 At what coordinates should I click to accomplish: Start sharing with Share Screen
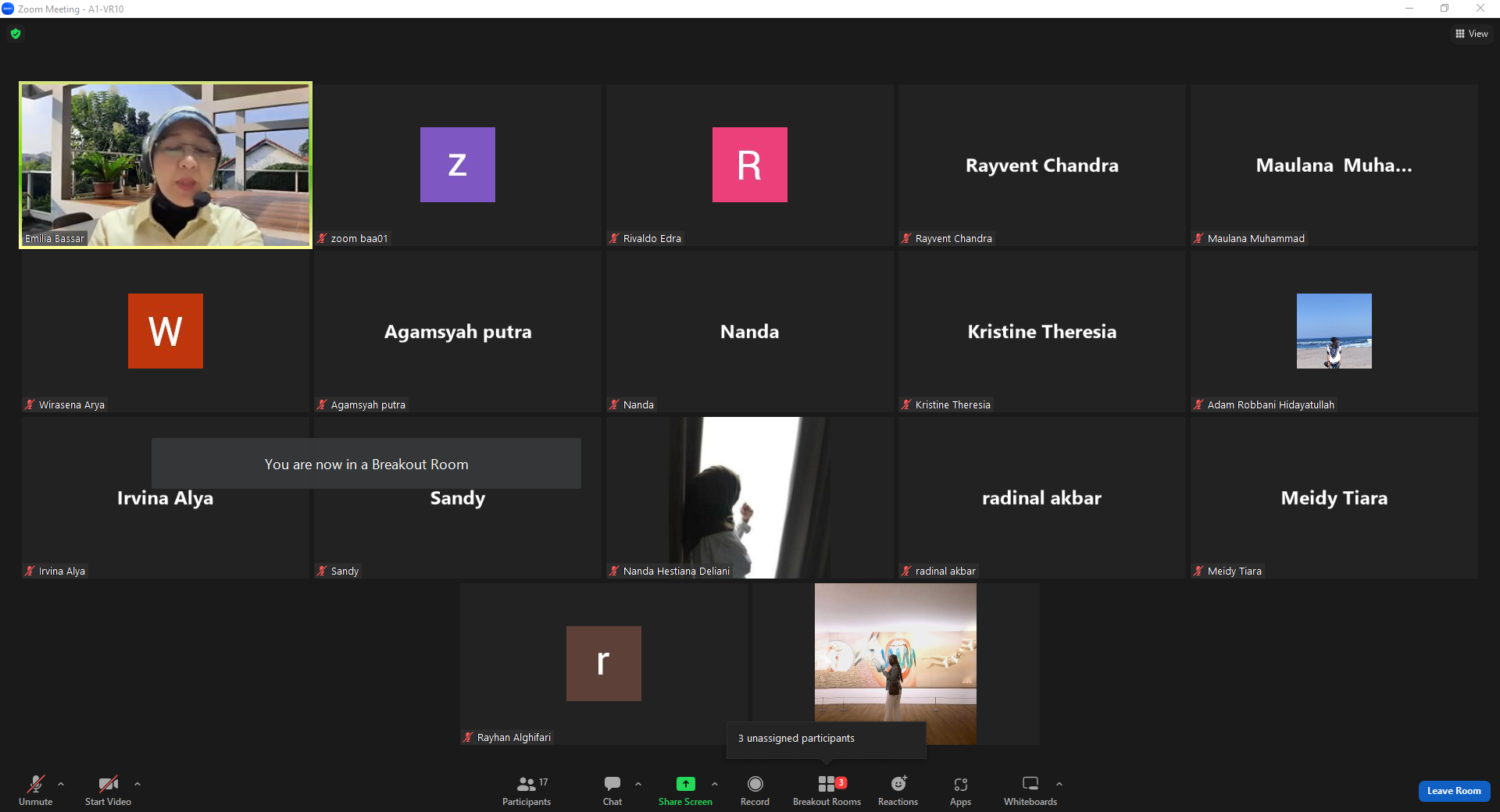click(x=685, y=790)
